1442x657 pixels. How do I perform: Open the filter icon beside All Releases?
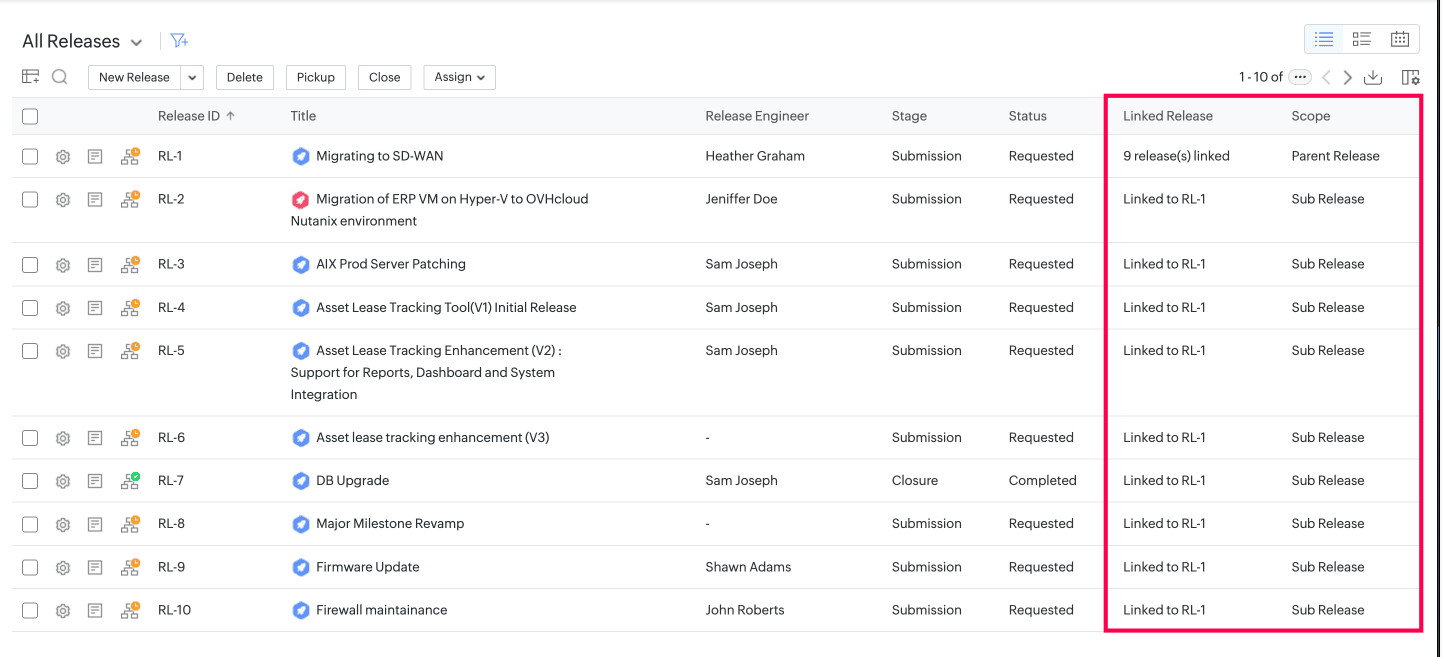179,40
